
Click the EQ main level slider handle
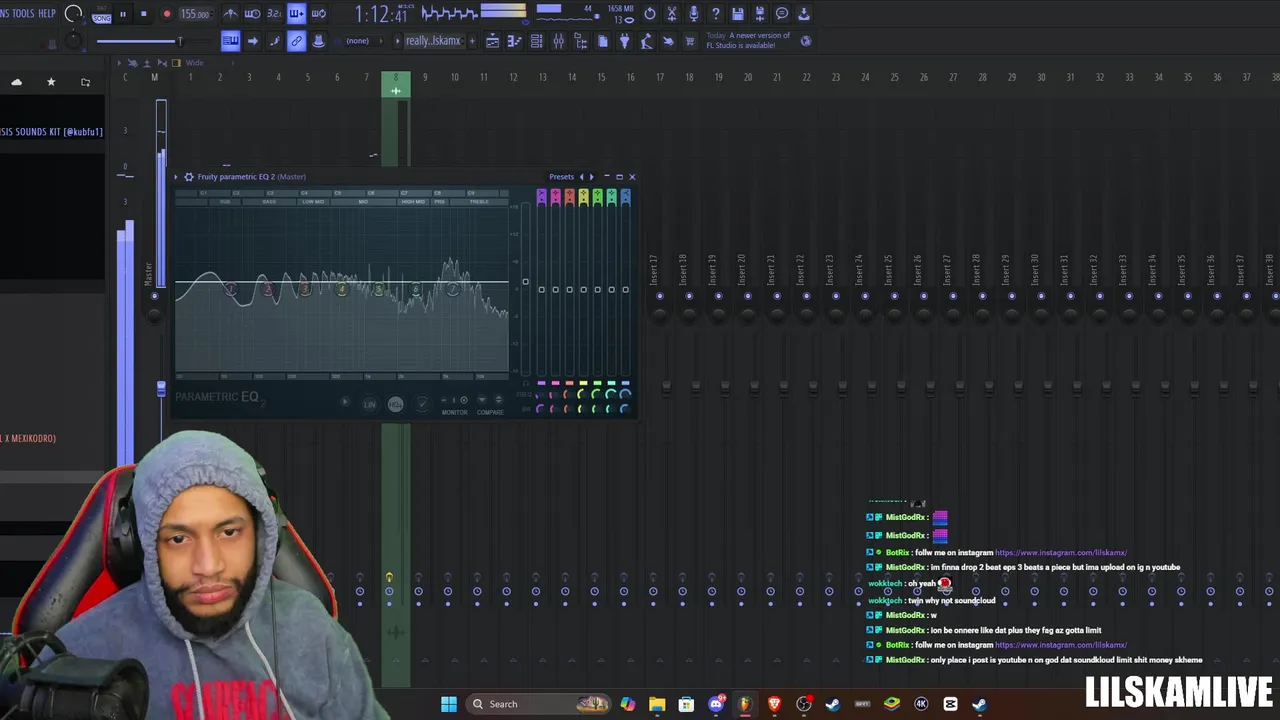pyautogui.click(x=525, y=281)
